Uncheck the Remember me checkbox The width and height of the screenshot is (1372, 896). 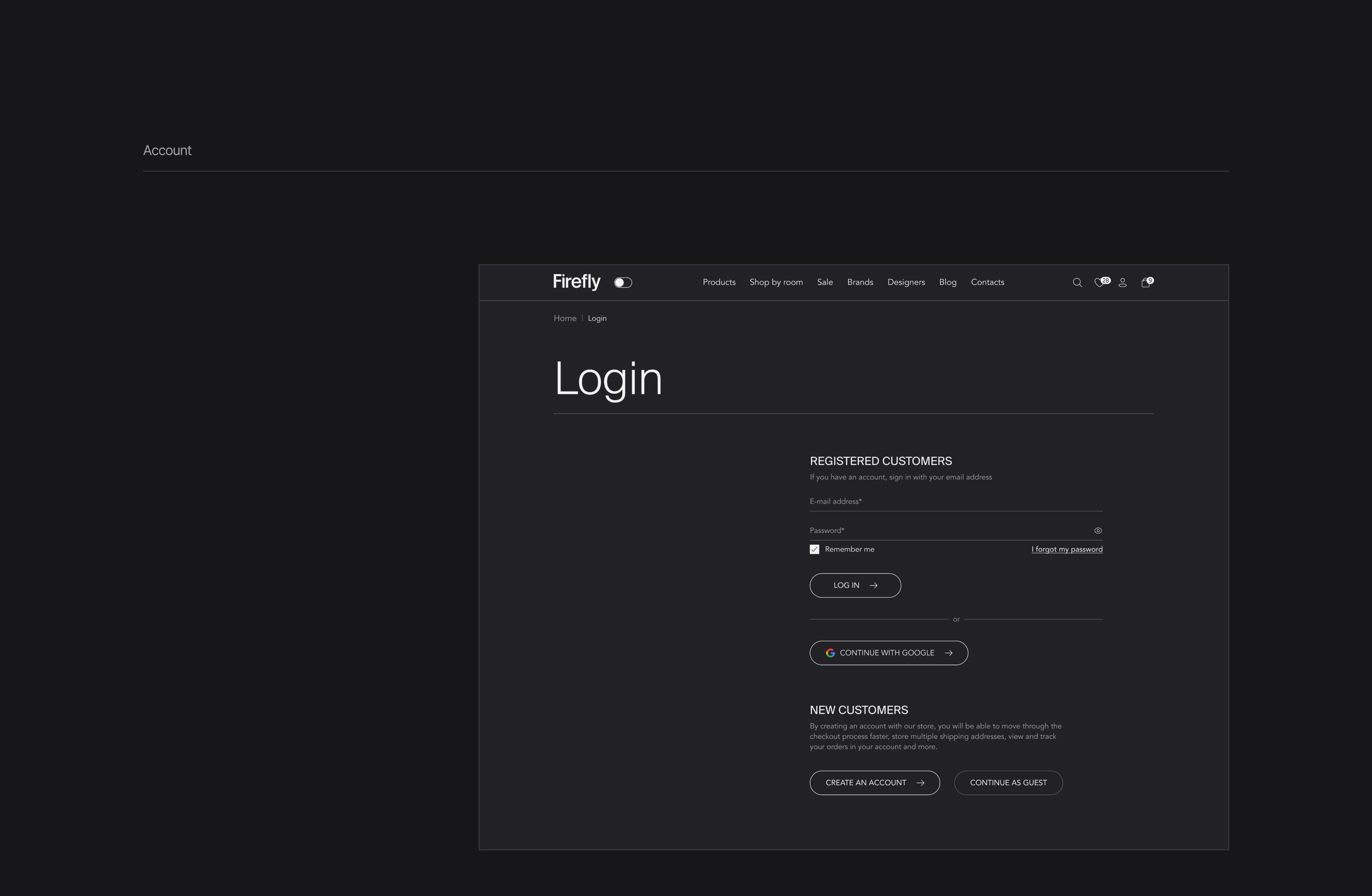pyautogui.click(x=814, y=550)
